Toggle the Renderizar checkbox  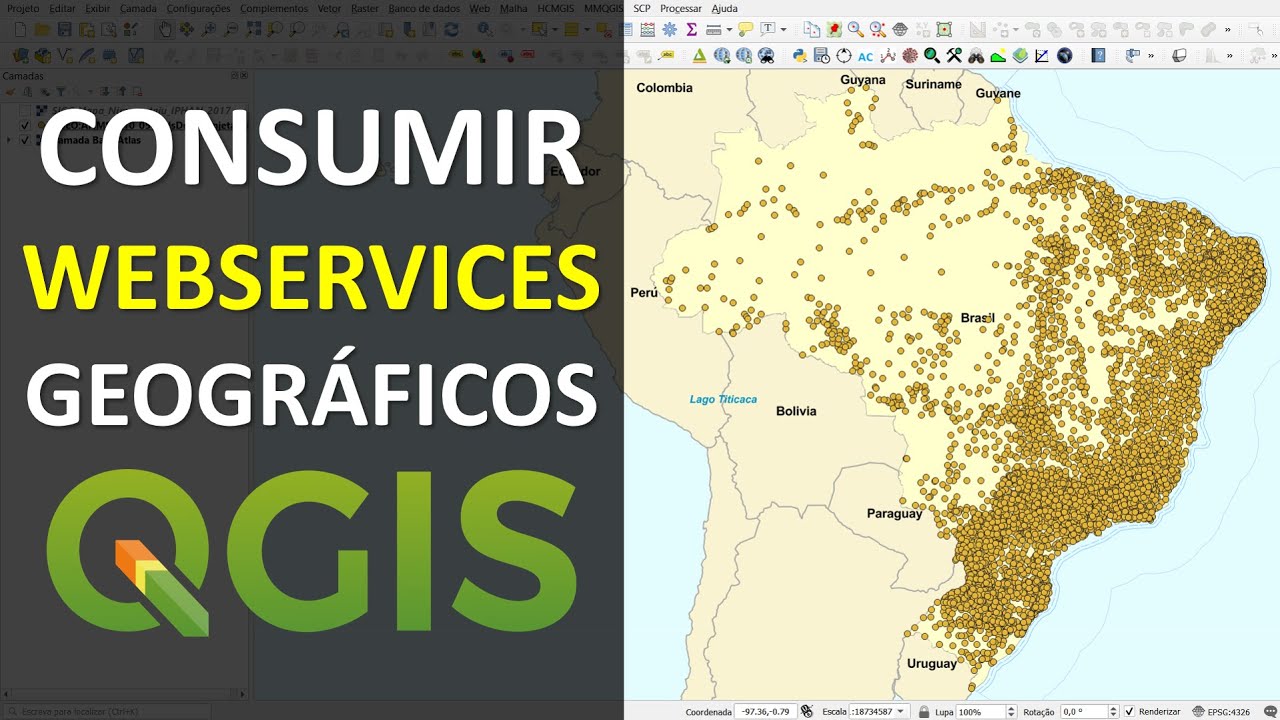[x=1129, y=711]
